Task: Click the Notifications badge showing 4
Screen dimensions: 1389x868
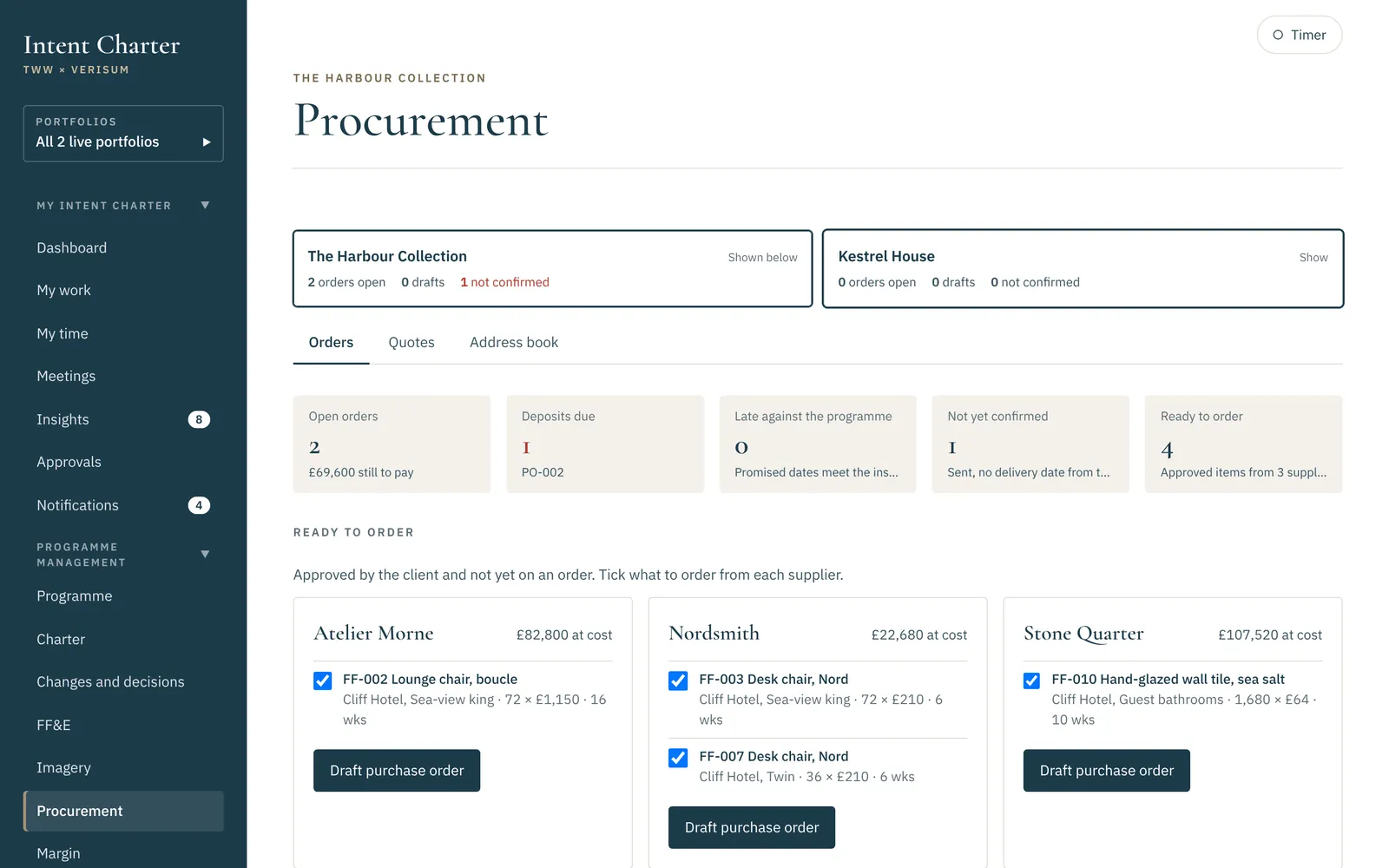Action: pyautogui.click(x=199, y=506)
